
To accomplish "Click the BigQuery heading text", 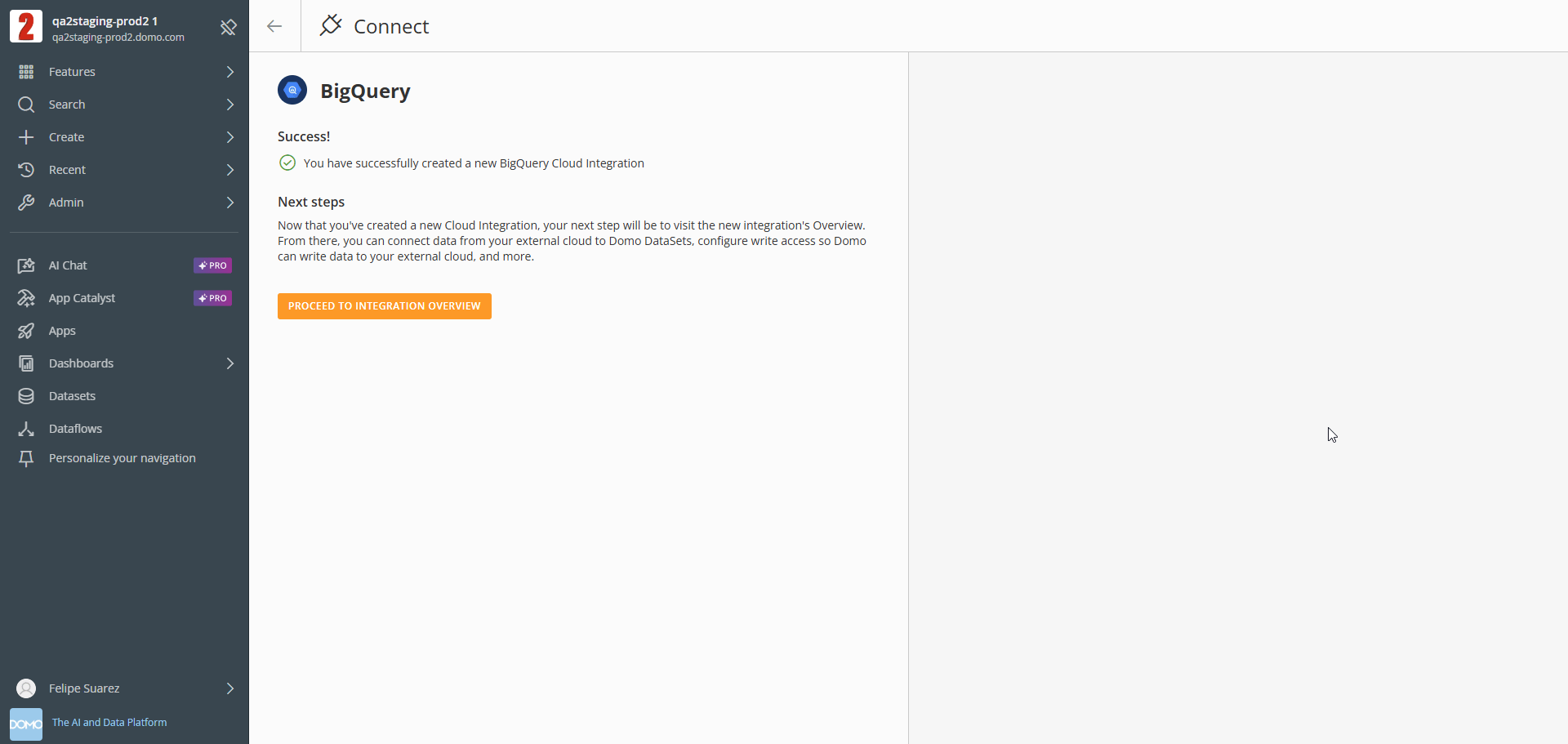I will point(365,91).
